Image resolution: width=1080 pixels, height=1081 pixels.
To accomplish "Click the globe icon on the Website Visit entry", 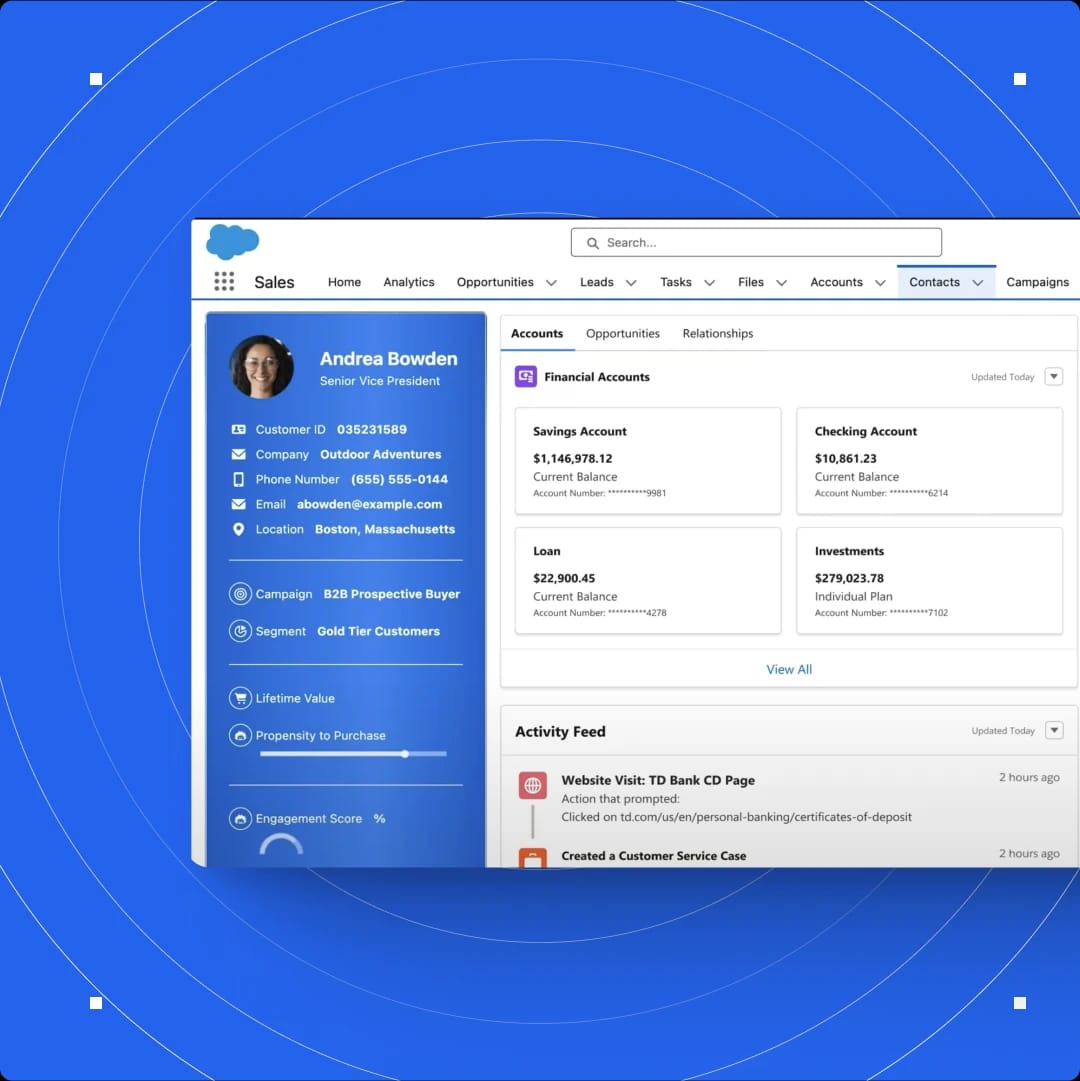I will click(x=532, y=785).
